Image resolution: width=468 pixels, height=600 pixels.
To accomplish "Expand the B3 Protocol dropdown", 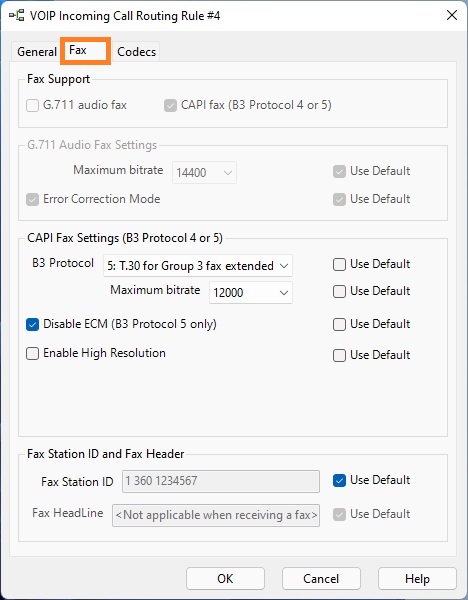I will click(x=198, y=266).
